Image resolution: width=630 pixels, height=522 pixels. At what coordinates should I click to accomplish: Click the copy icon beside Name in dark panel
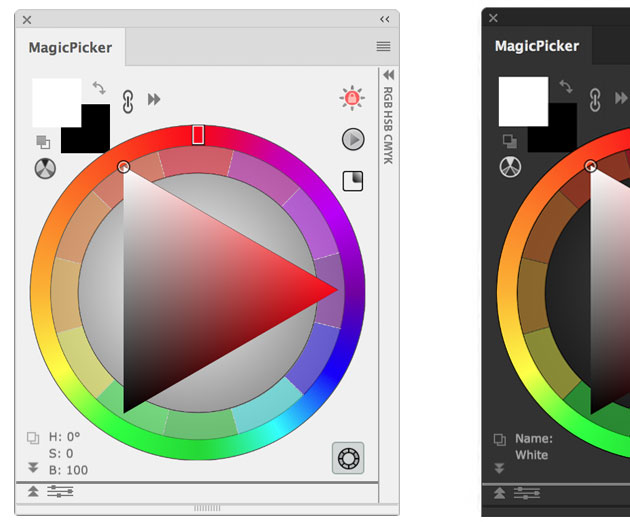point(500,439)
